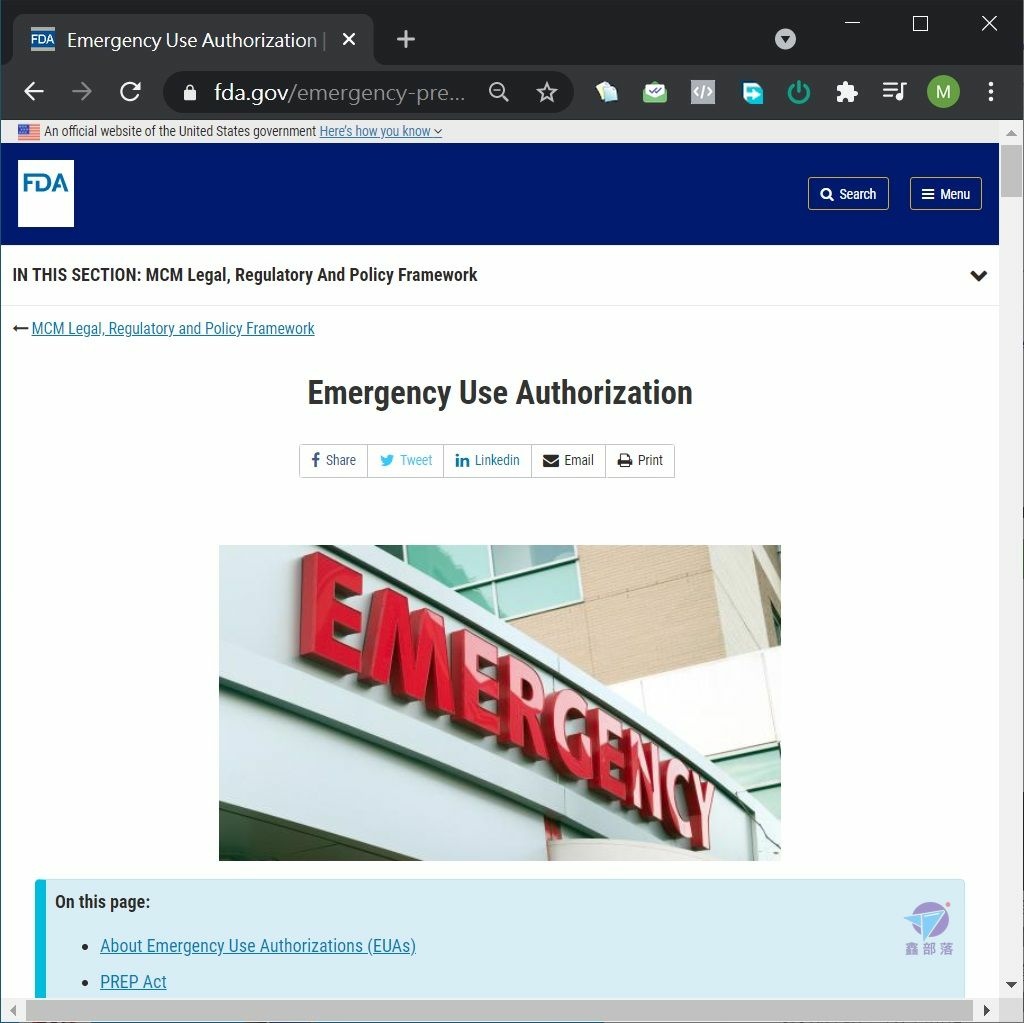Click the vertical scrollbar thumb
Viewport: 1024px width, 1023px height.
coord(1011,170)
